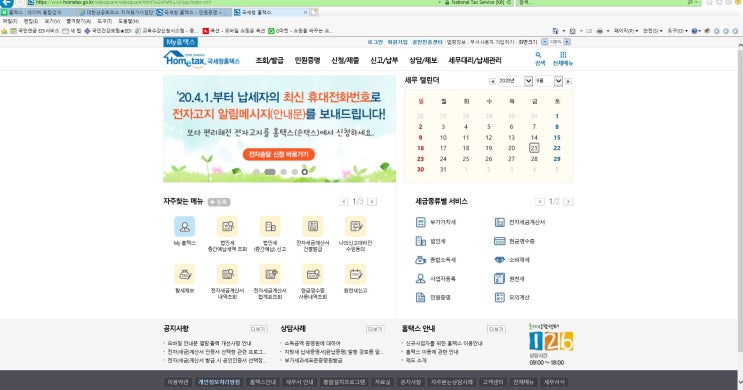Image resolution: width=743 pixels, height=390 pixels.
Task: Open 나의신고데이터 수임동의 icon
Action: click(355, 227)
